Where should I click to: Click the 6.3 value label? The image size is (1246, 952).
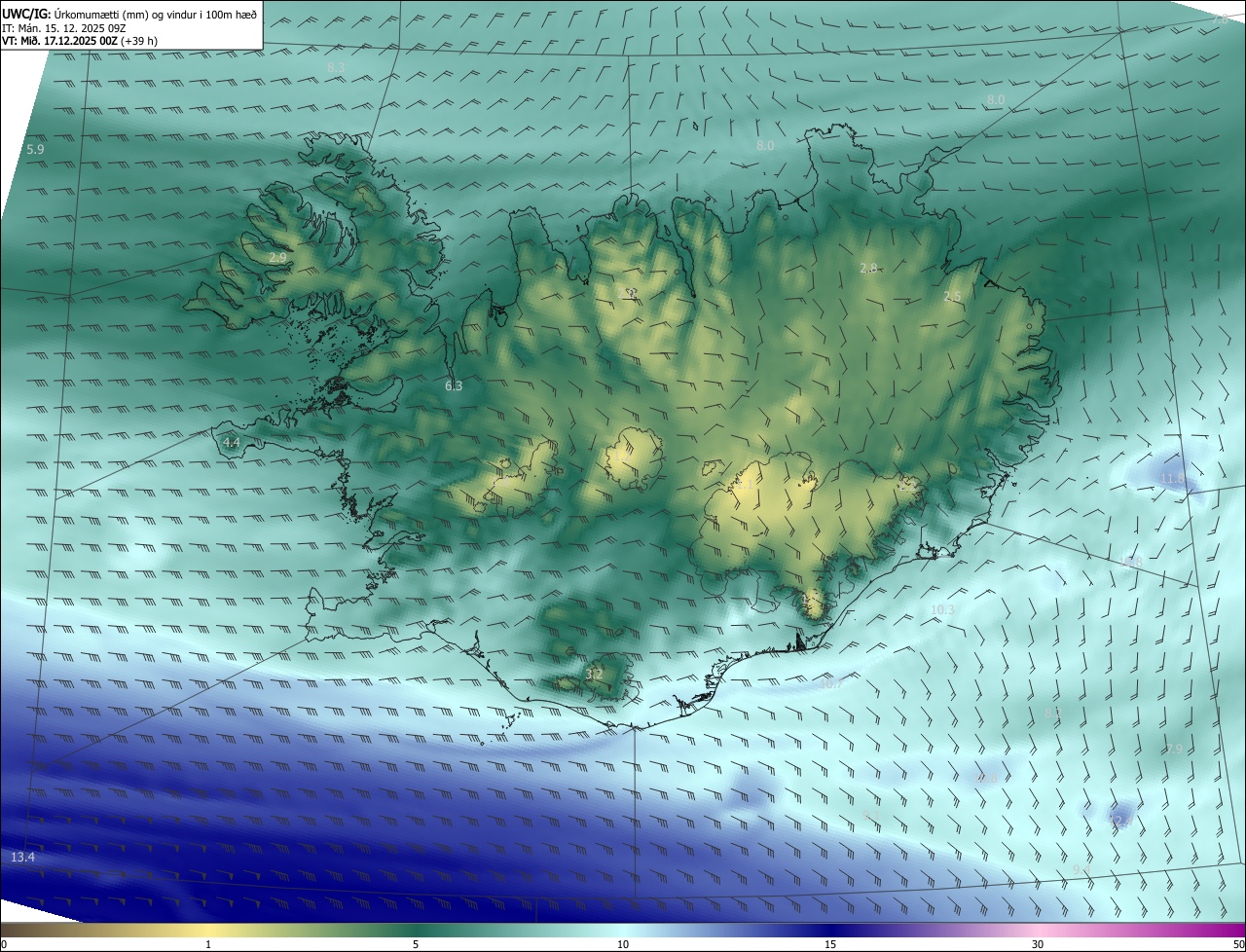click(x=454, y=385)
